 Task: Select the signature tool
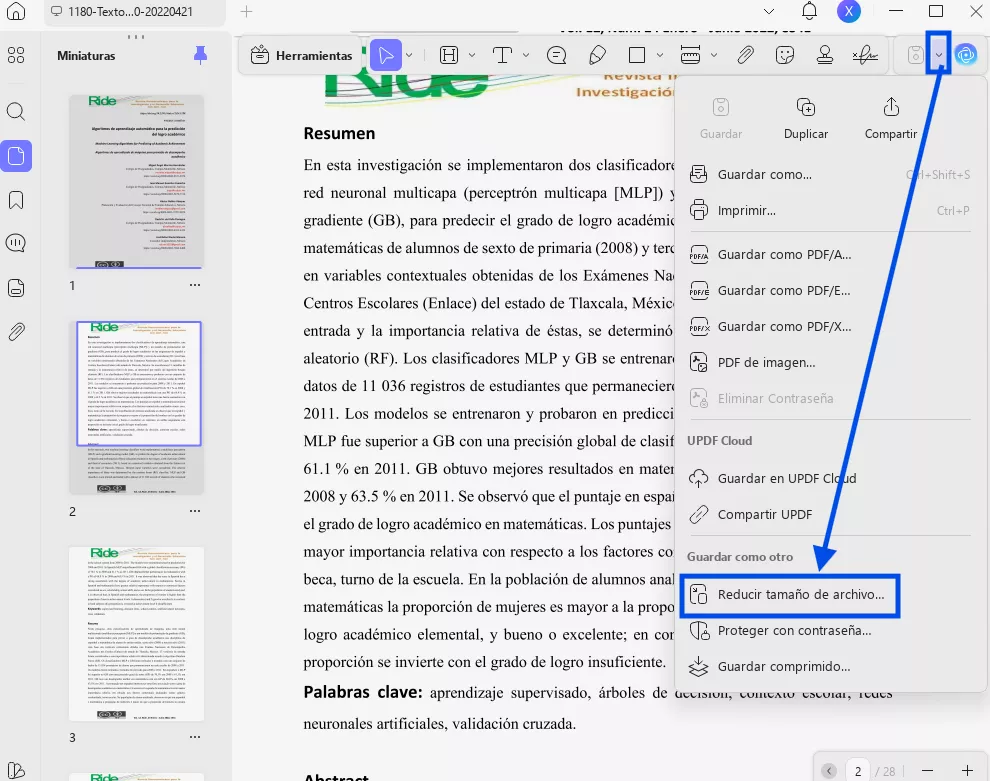click(865, 56)
